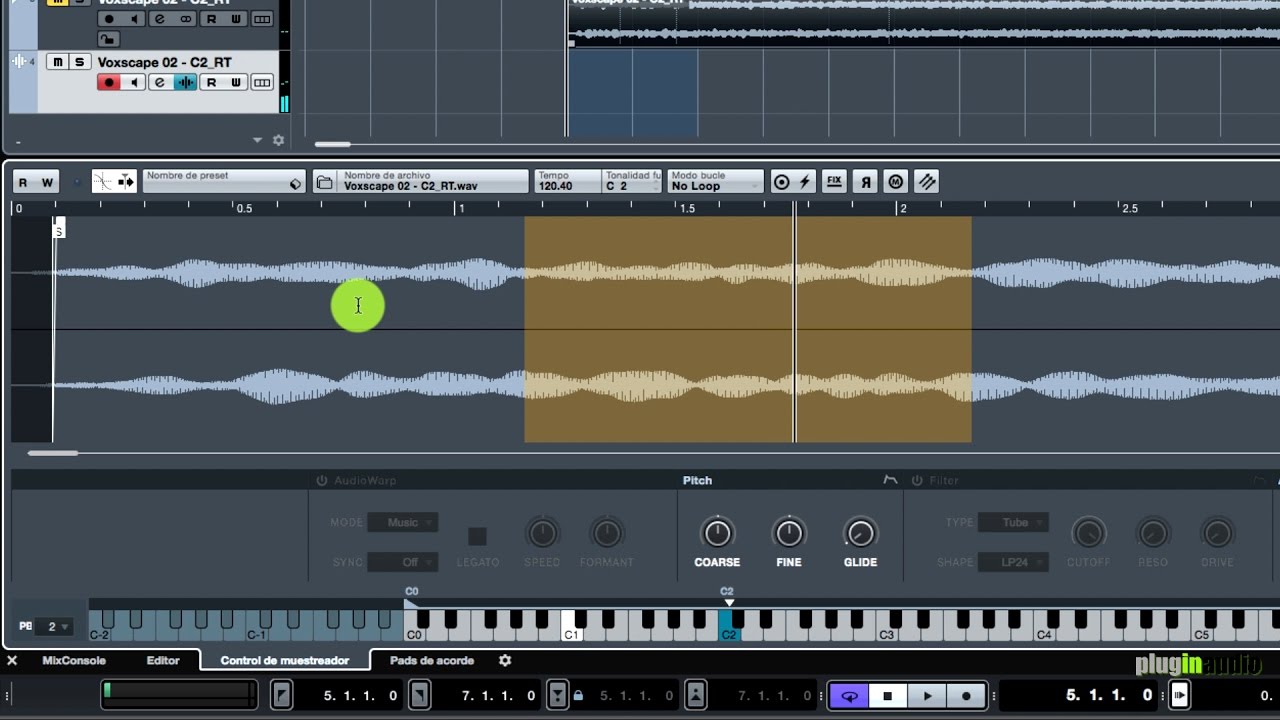Toggle reverse sample playback icon
Viewport: 1280px width, 720px height.
click(x=866, y=182)
